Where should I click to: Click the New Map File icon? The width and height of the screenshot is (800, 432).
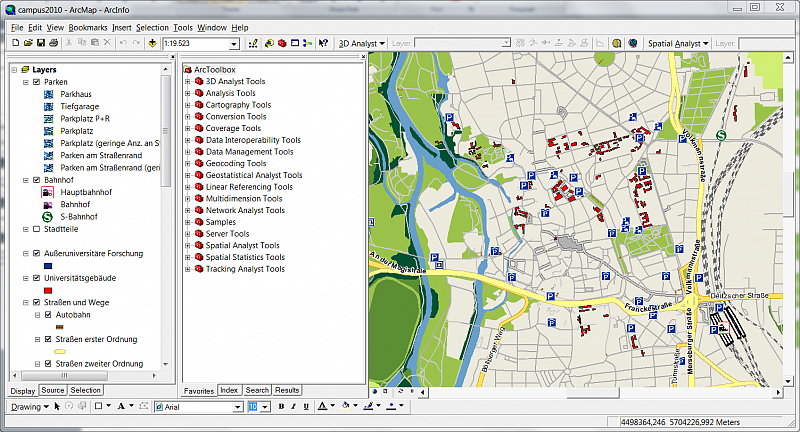click(x=15, y=43)
